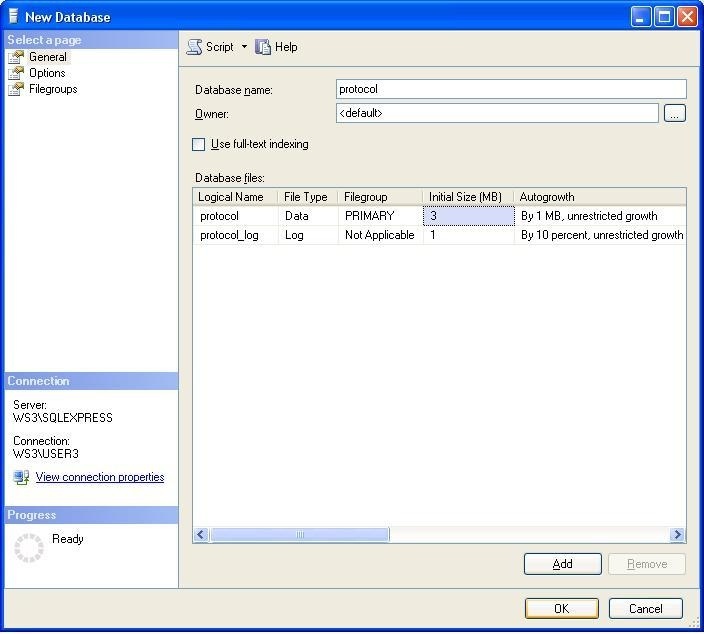Click the Filegroups page icon
Image resolution: width=704 pixels, height=634 pixels.
tap(16, 89)
